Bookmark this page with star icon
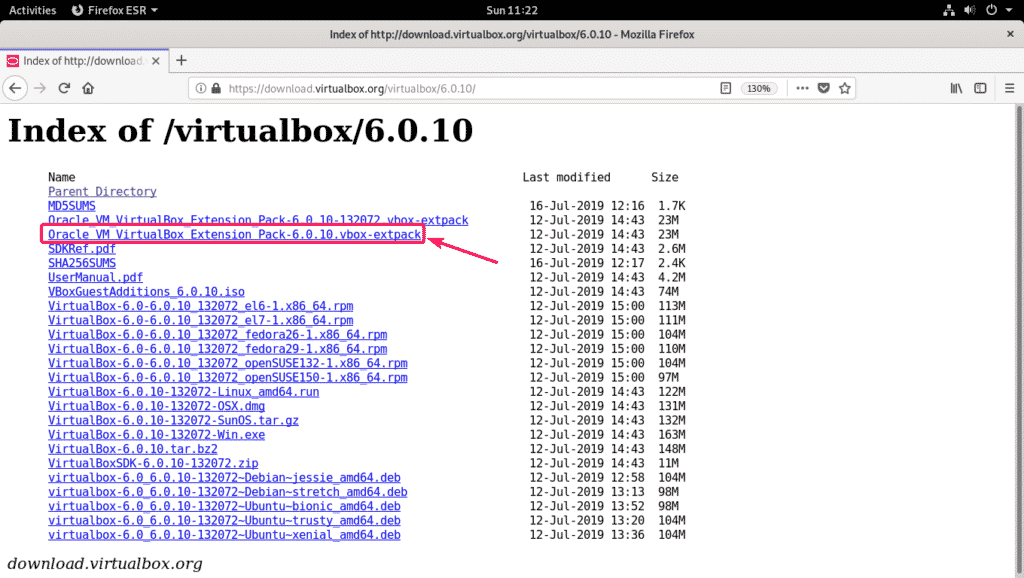The image size is (1024, 578). point(845,88)
